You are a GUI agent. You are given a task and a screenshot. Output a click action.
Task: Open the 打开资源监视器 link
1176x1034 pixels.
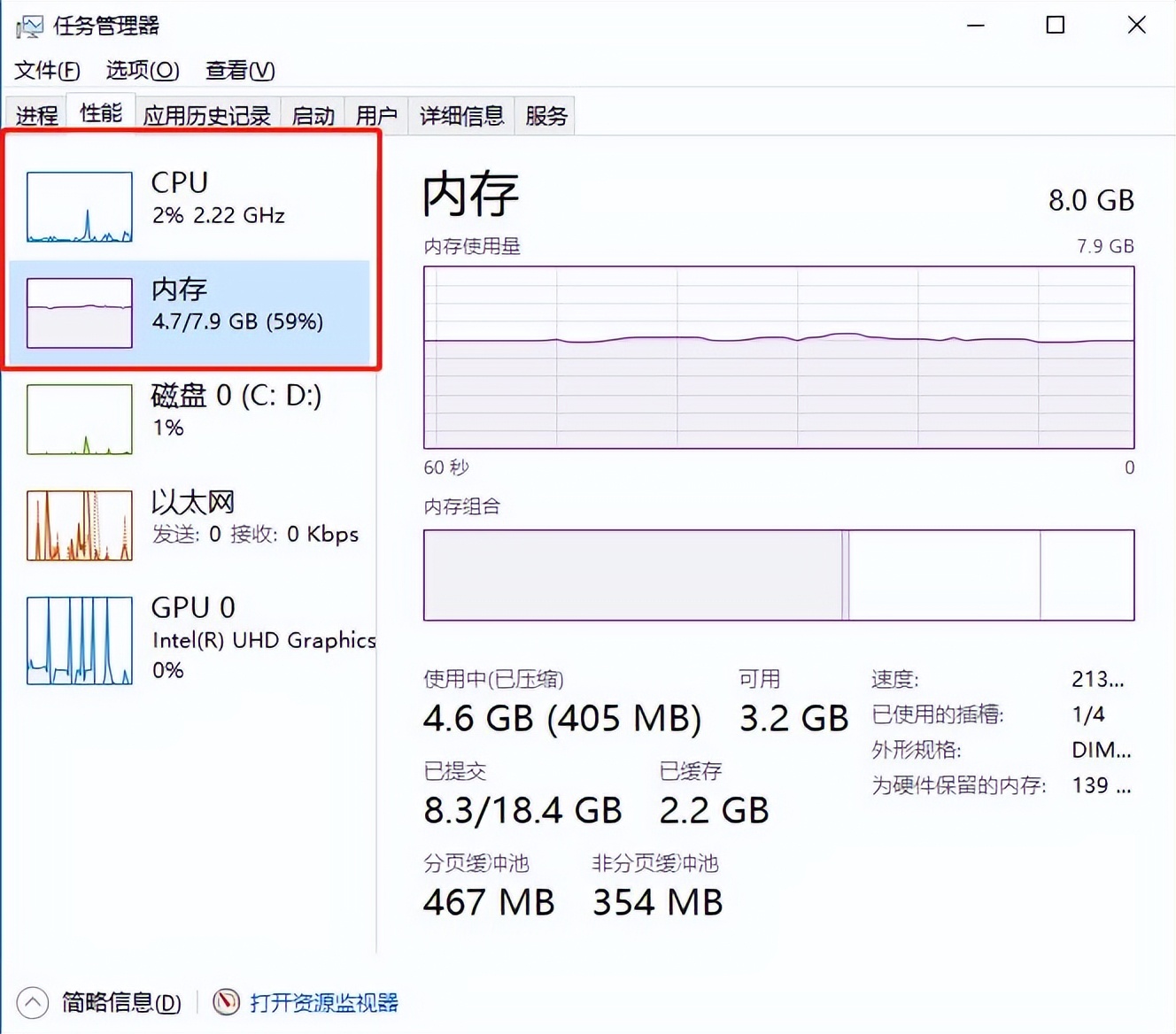[324, 1002]
